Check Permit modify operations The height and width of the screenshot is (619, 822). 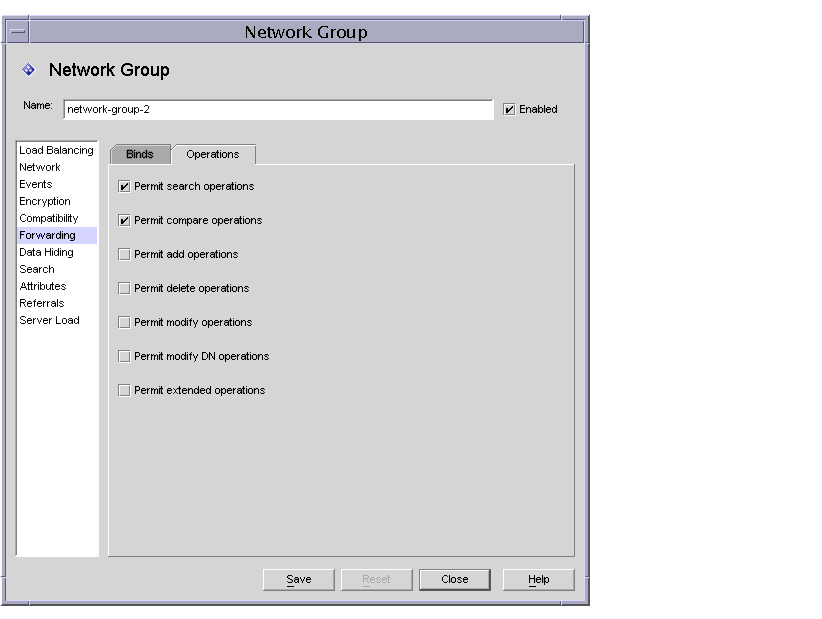point(124,322)
